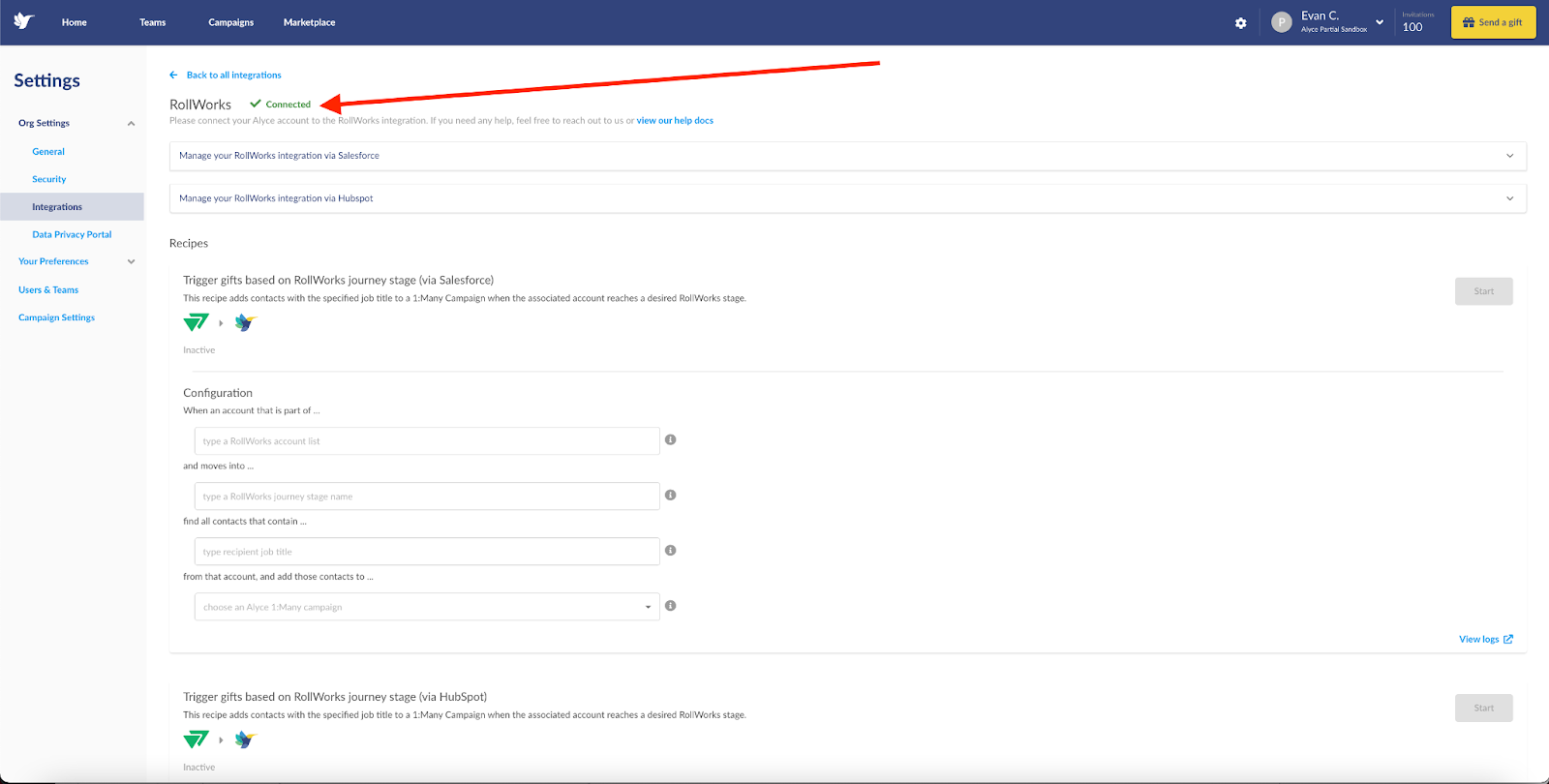Viewport: 1549px width, 784px height.
Task: Open the View logs link
Action: pos(1478,640)
